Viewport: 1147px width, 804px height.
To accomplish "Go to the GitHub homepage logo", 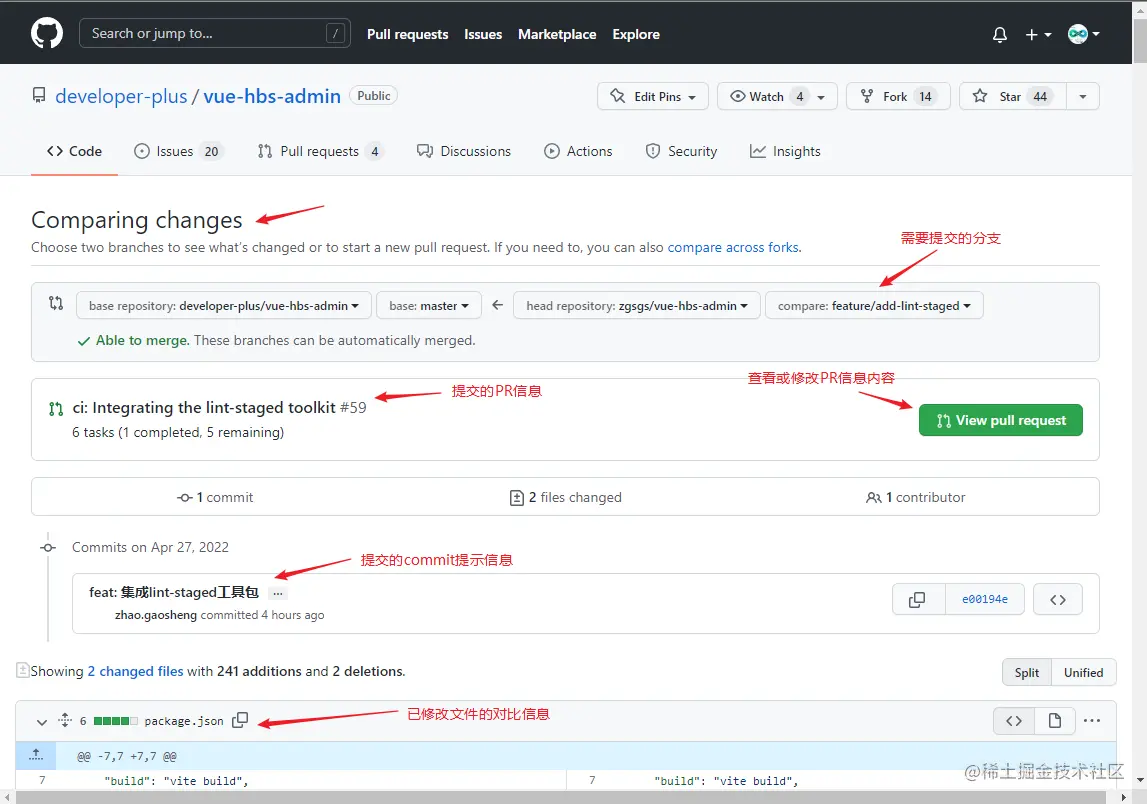I will pos(47,34).
